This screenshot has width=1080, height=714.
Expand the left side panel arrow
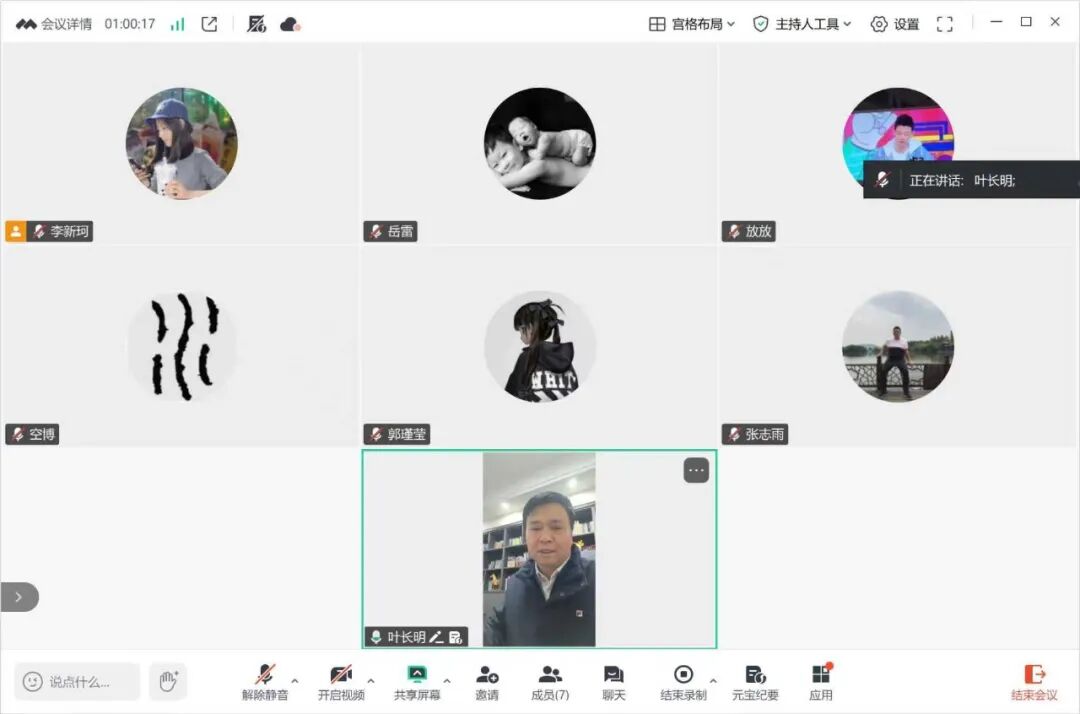tap(19, 597)
